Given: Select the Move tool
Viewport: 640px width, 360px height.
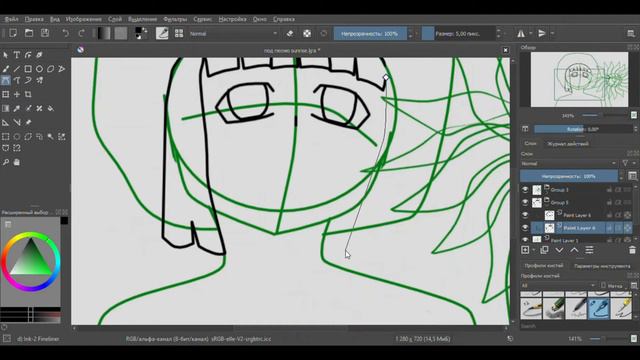Looking at the screenshot, I should tap(17, 94).
